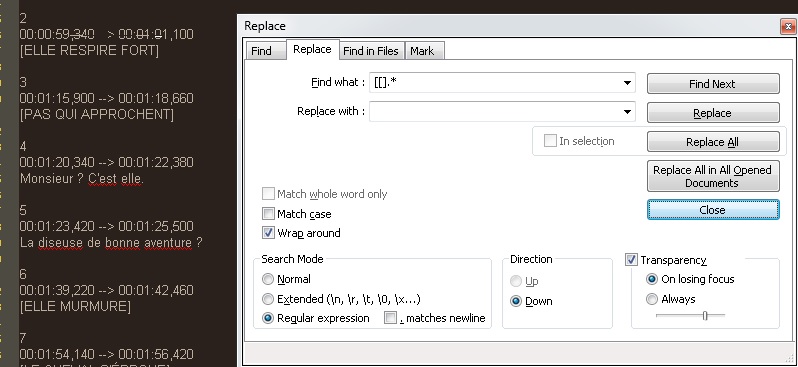The height and width of the screenshot is (367, 798).
Task: Switch to the Mark tab
Action: click(422, 51)
